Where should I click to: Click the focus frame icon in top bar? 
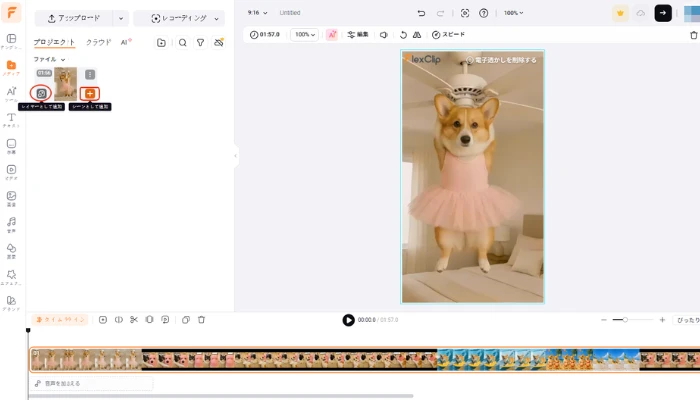[x=465, y=13]
